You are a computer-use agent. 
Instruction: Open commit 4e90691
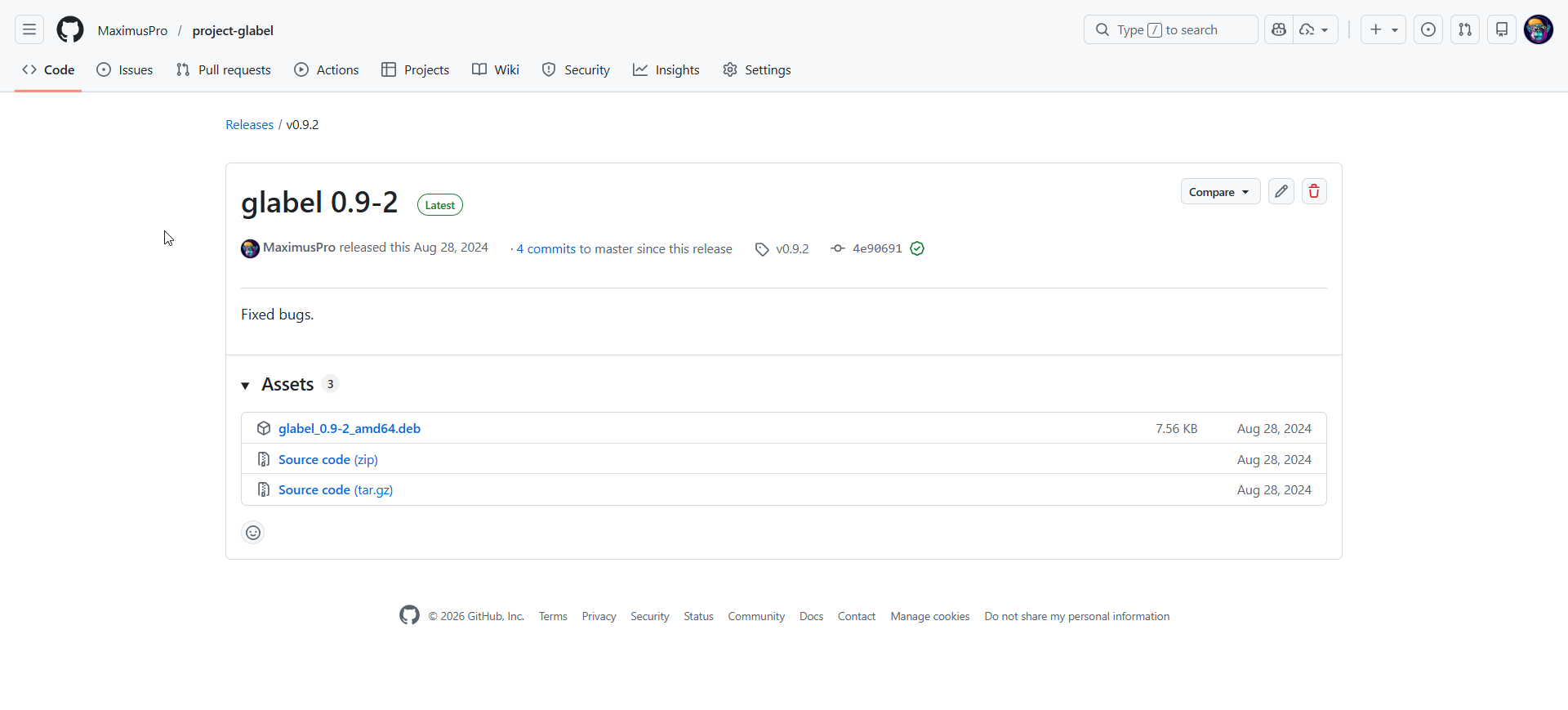click(877, 248)
